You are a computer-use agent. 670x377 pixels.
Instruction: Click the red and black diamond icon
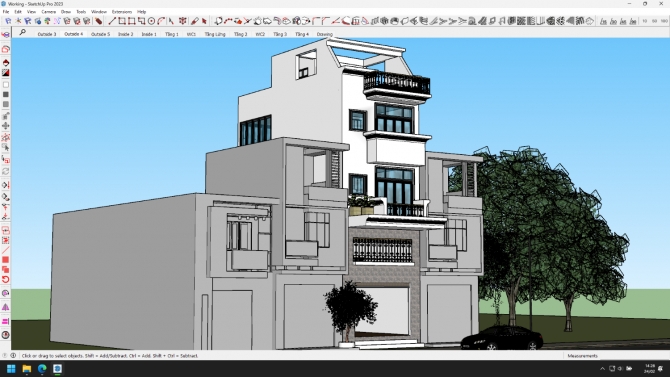point(6,63)
